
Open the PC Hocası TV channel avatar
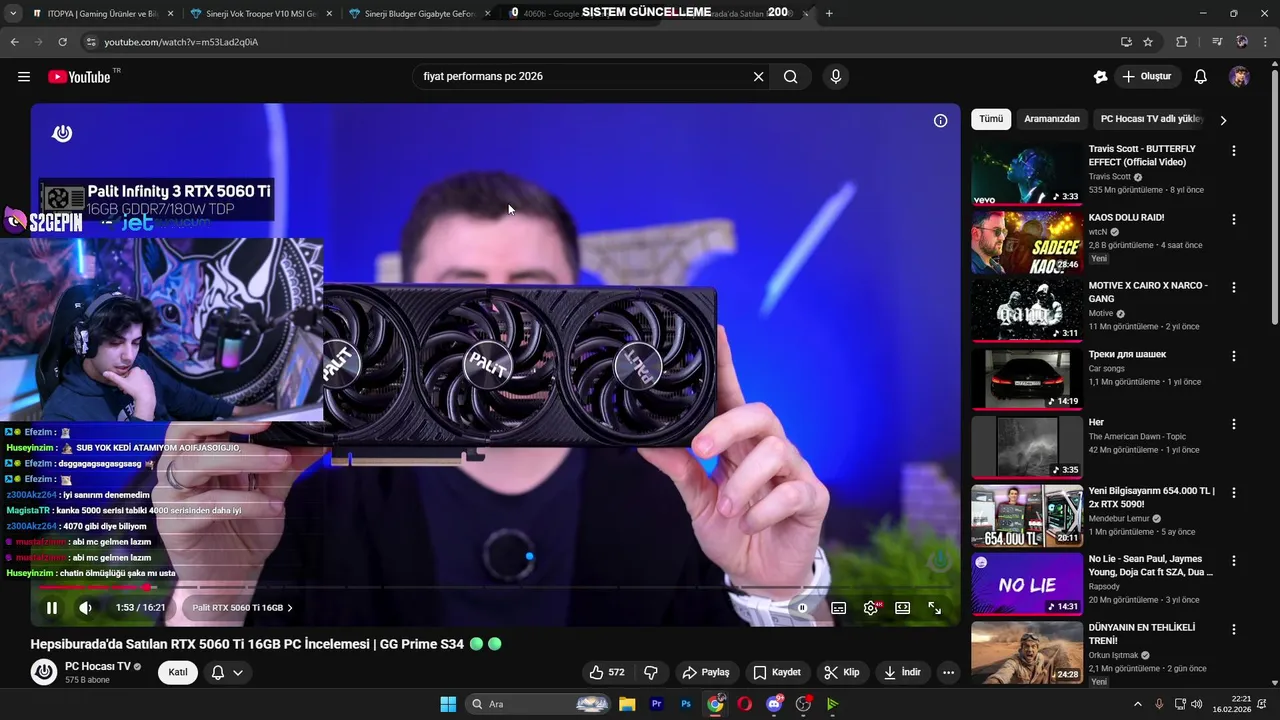click(44, 672)
